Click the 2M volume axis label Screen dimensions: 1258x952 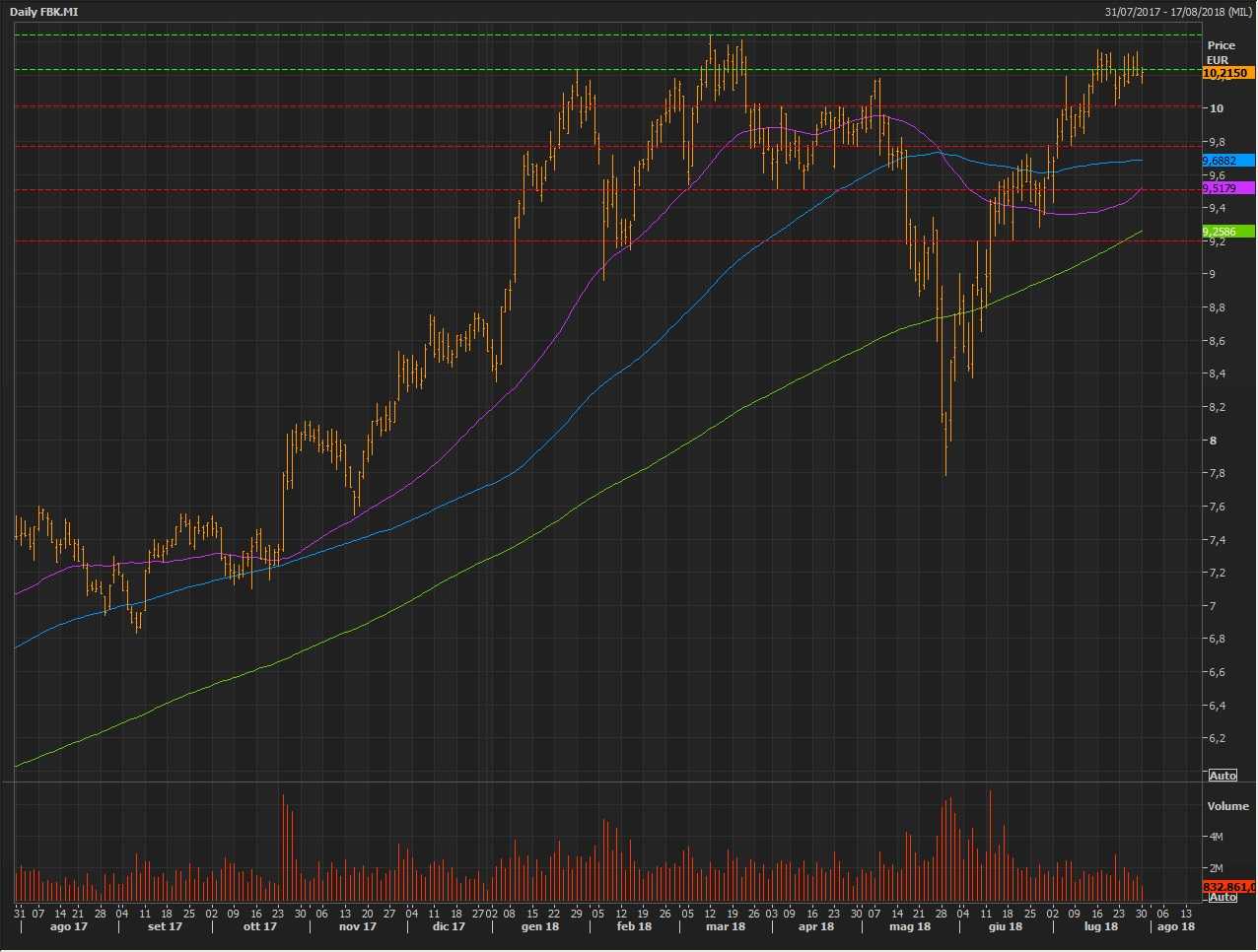1216,869
